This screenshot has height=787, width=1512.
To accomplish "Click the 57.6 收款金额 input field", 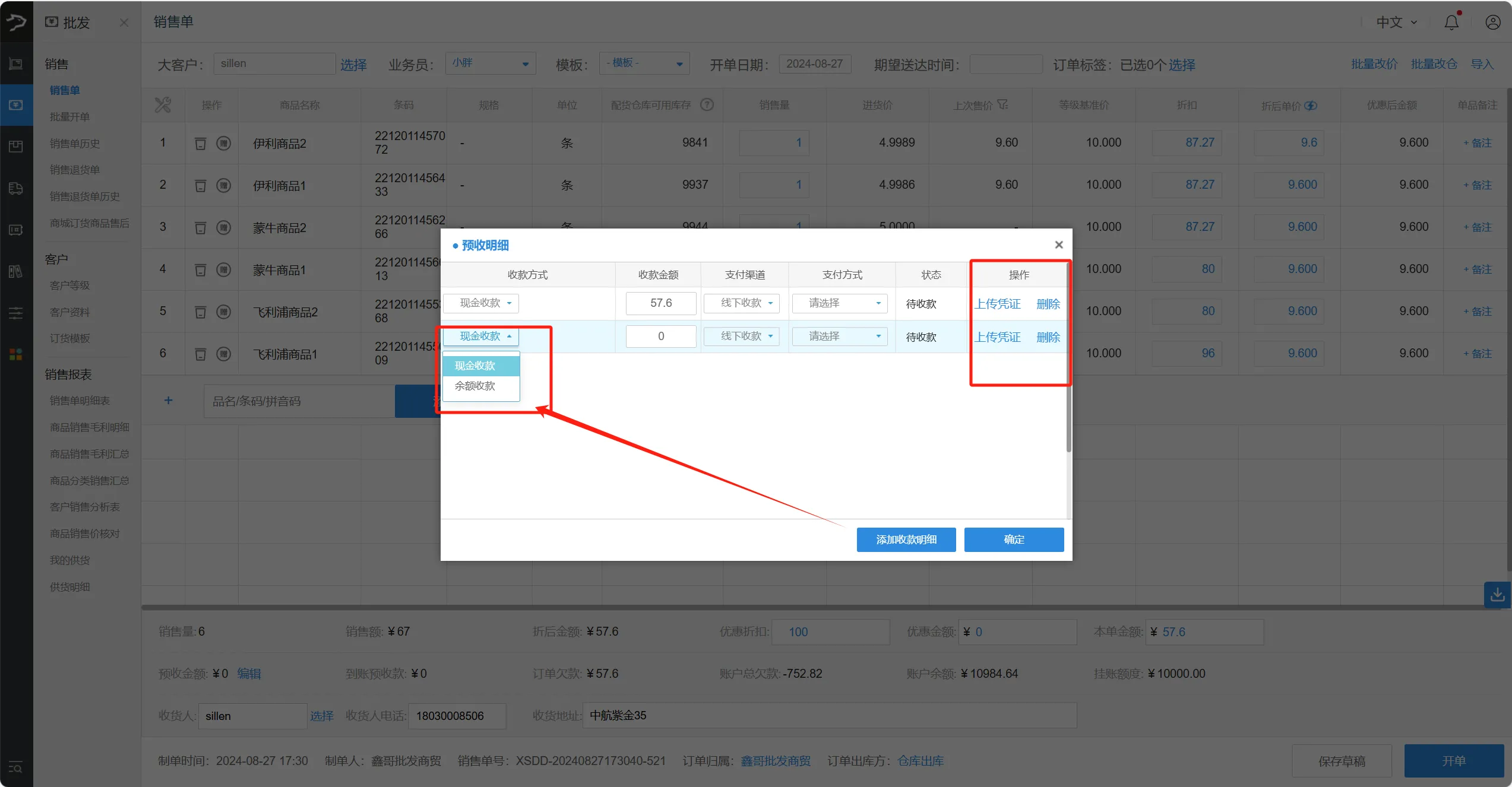I will pyautogui.click(x=660, y=303).
